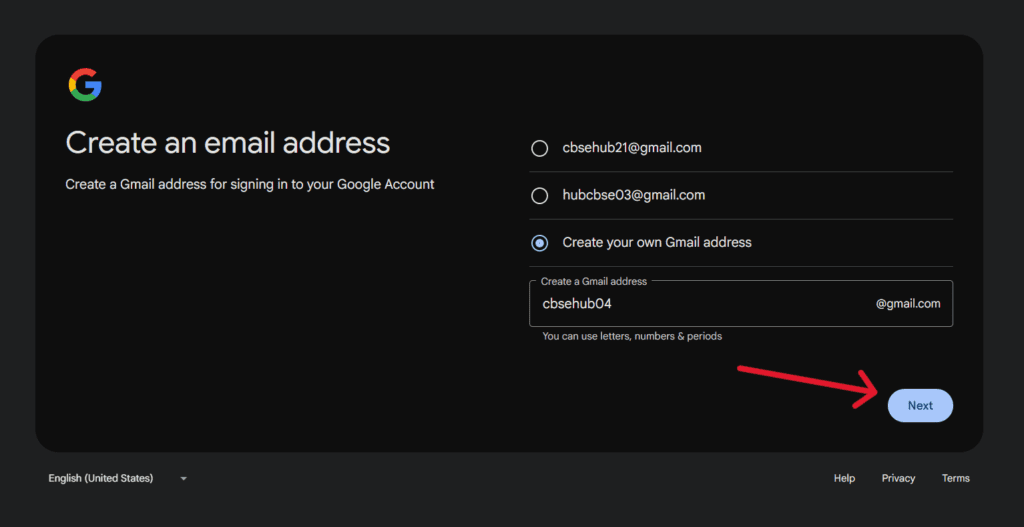Viewport: 1024px width, 527px height.
Task: Click the 'Create an email address' heading
Action: [x=227, y=142]
